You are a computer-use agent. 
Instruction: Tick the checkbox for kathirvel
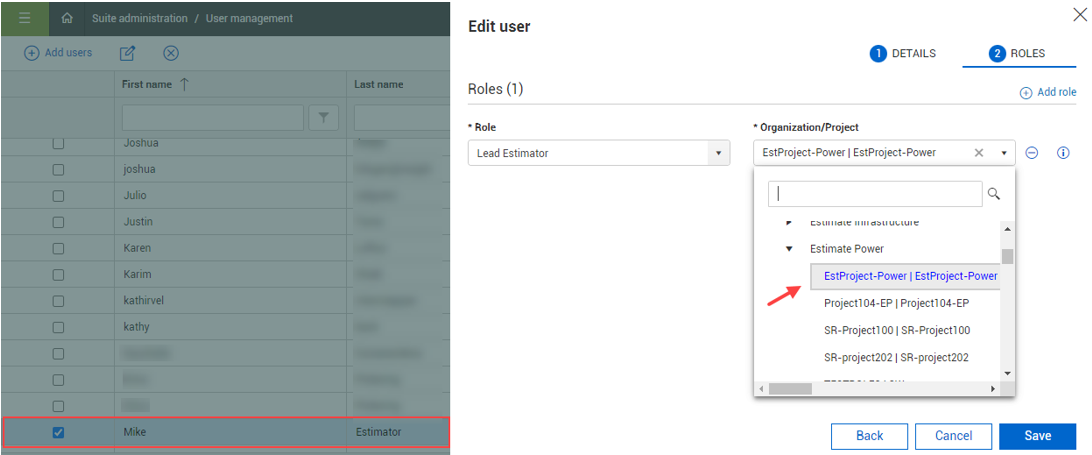(x=58, y=301)
